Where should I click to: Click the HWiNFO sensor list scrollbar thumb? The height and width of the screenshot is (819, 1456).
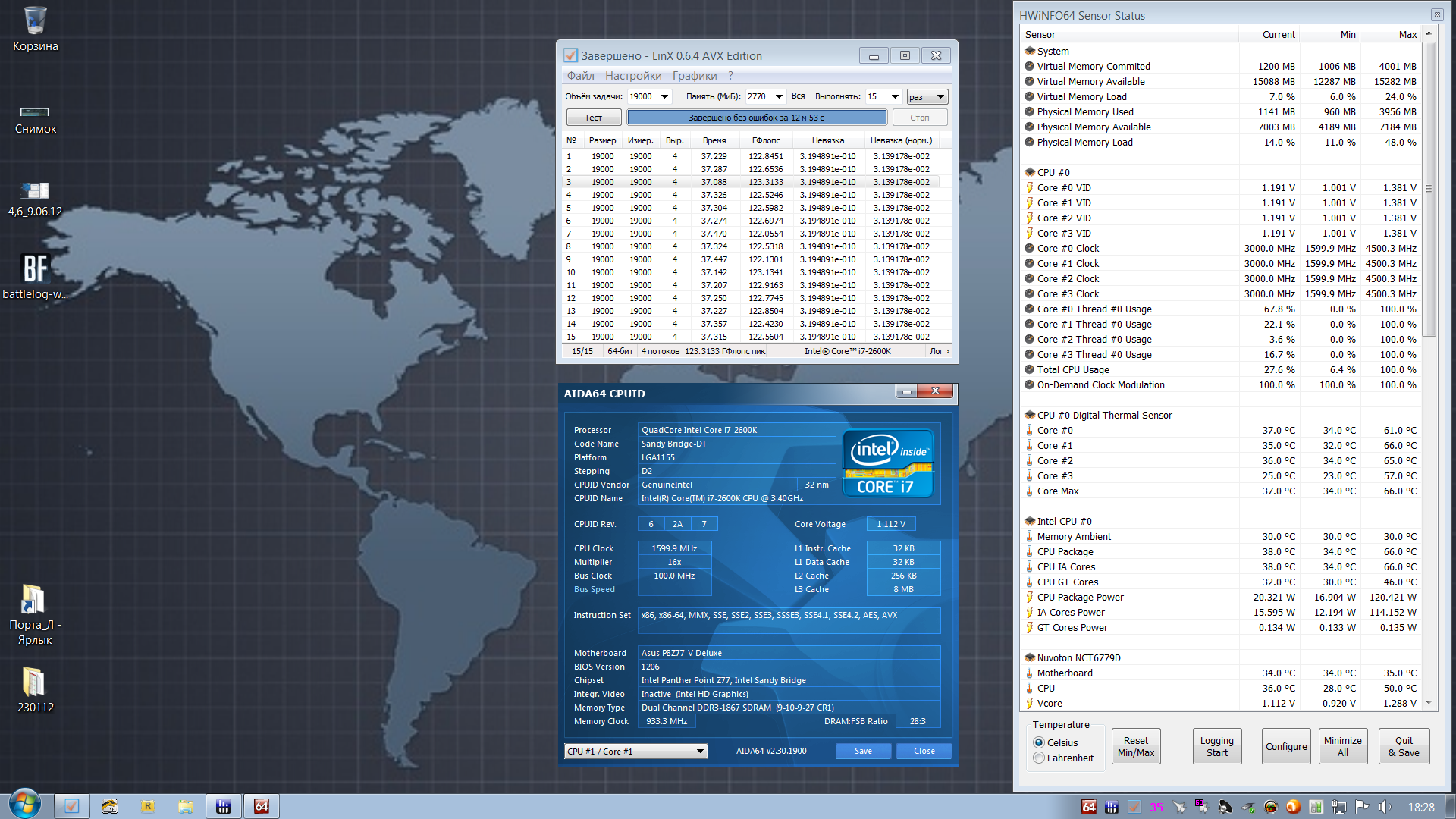1429,189
